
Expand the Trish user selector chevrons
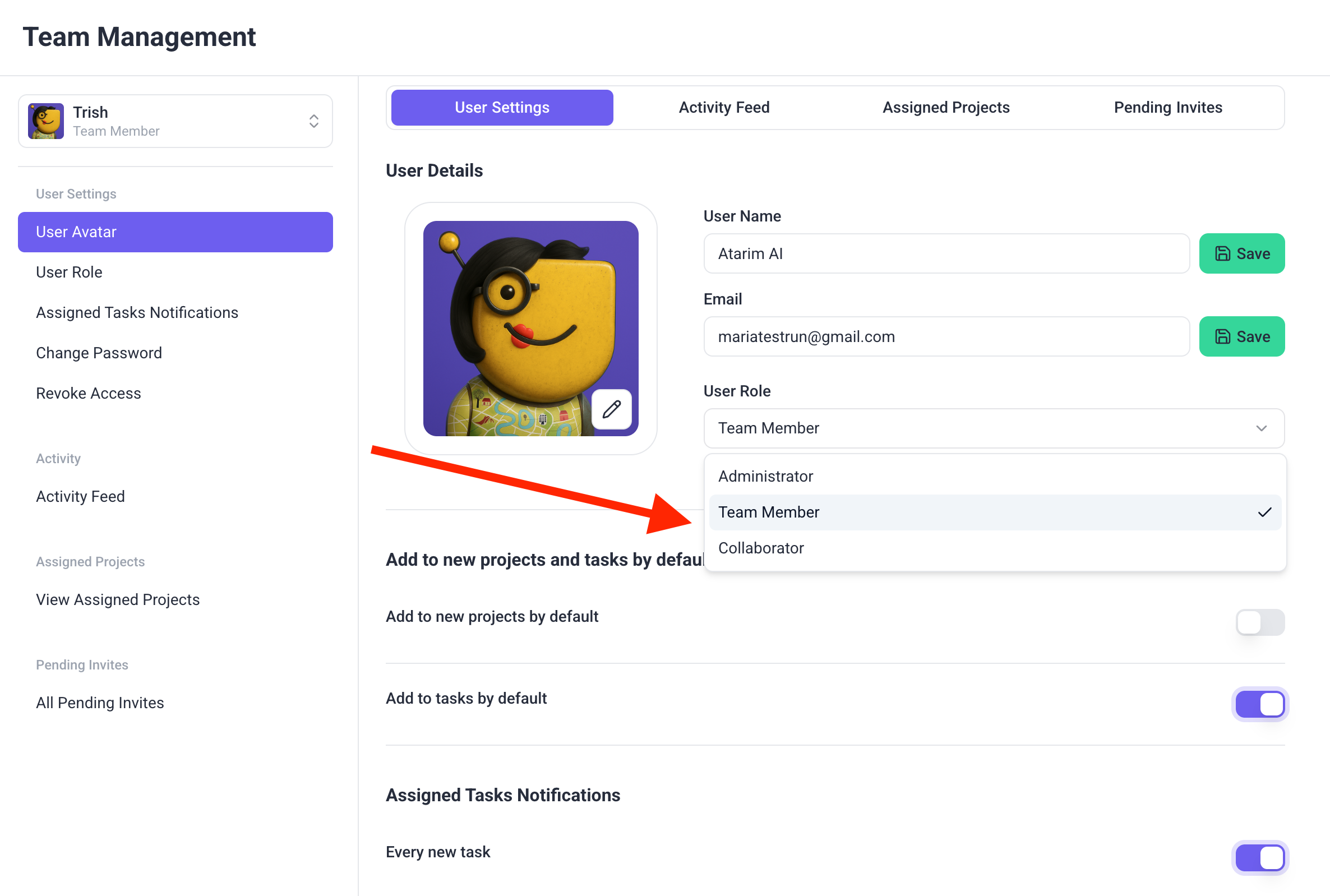tap(313, 121)
